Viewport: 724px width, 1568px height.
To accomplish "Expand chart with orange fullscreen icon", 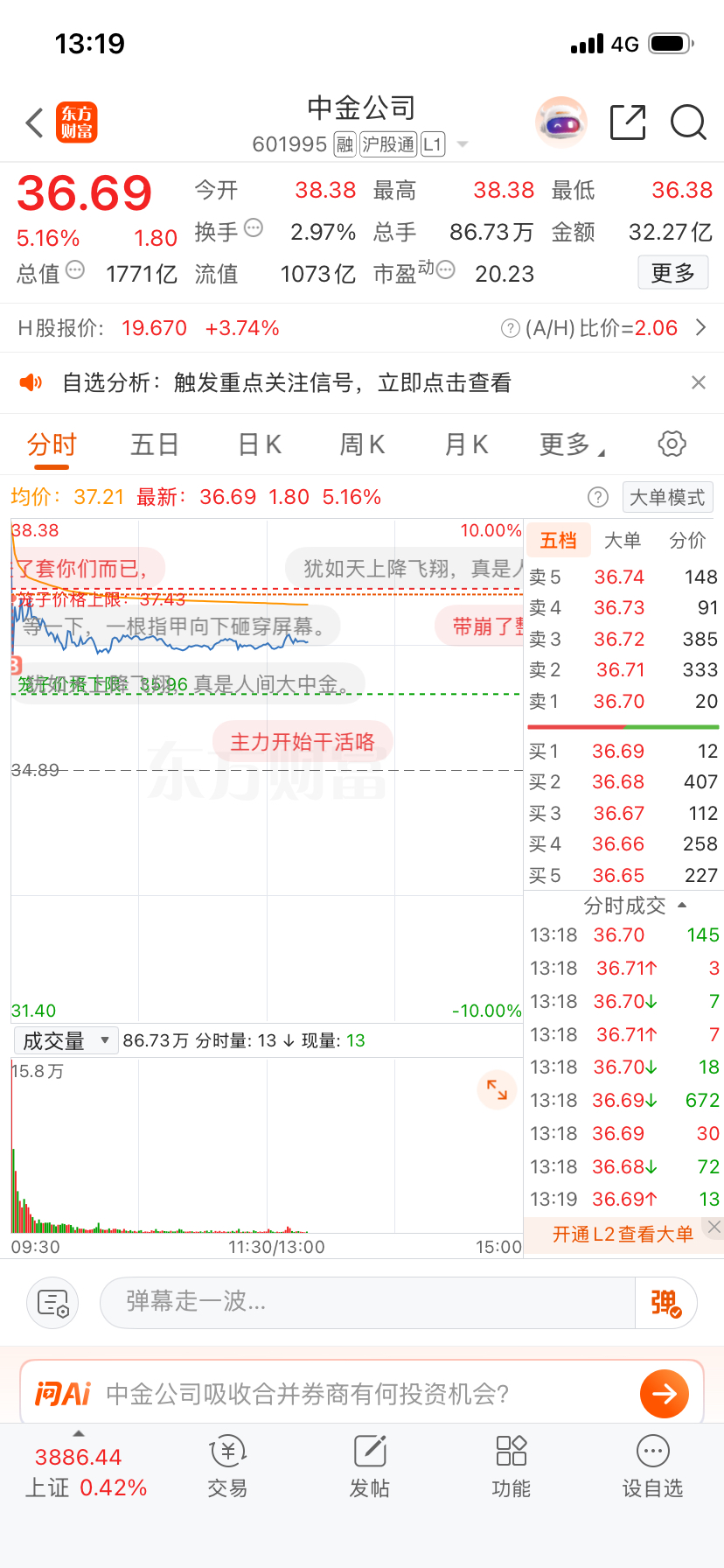I will coord(497,1089).
